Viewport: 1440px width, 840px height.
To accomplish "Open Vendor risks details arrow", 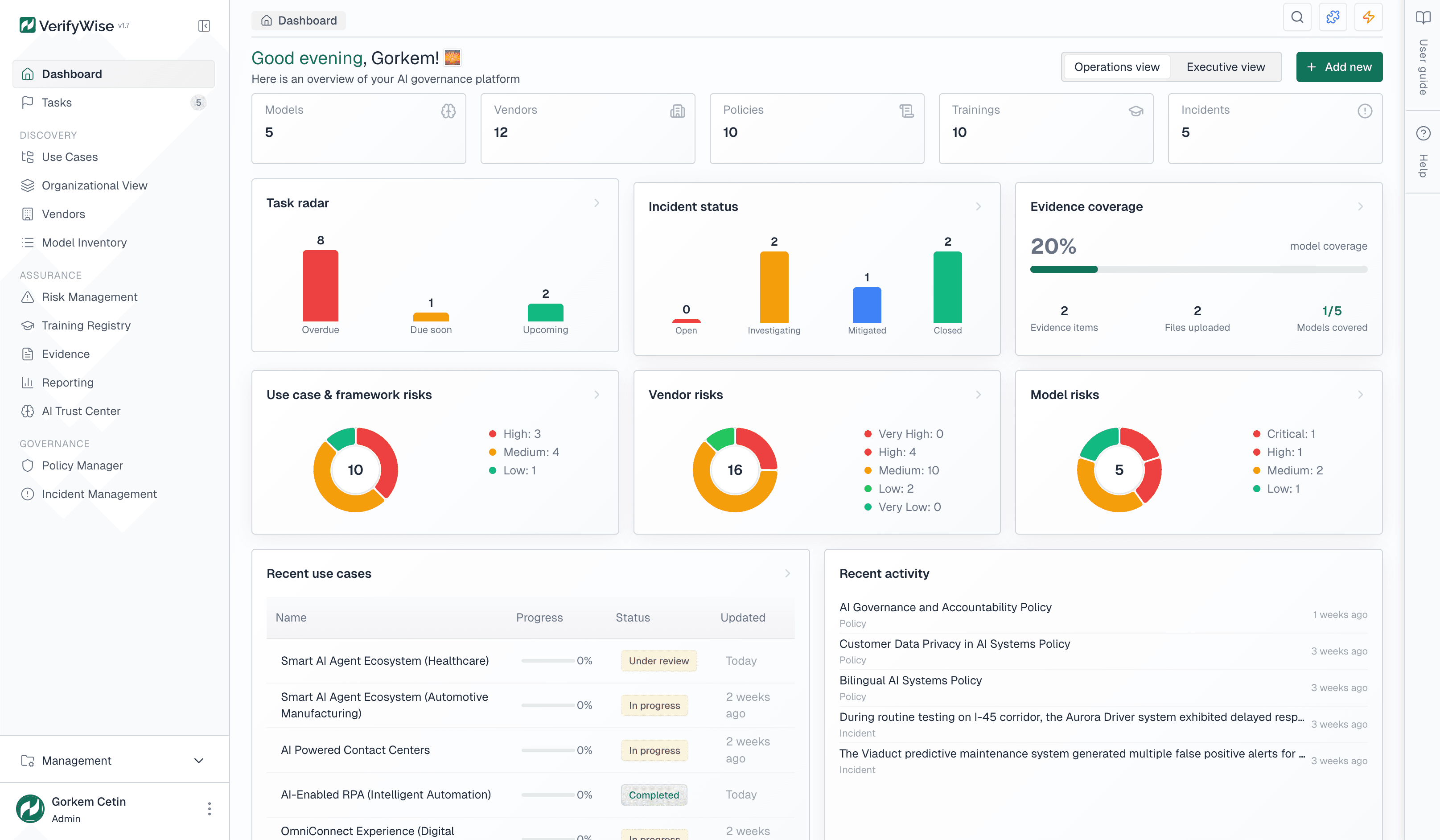I will pos(978,394).
